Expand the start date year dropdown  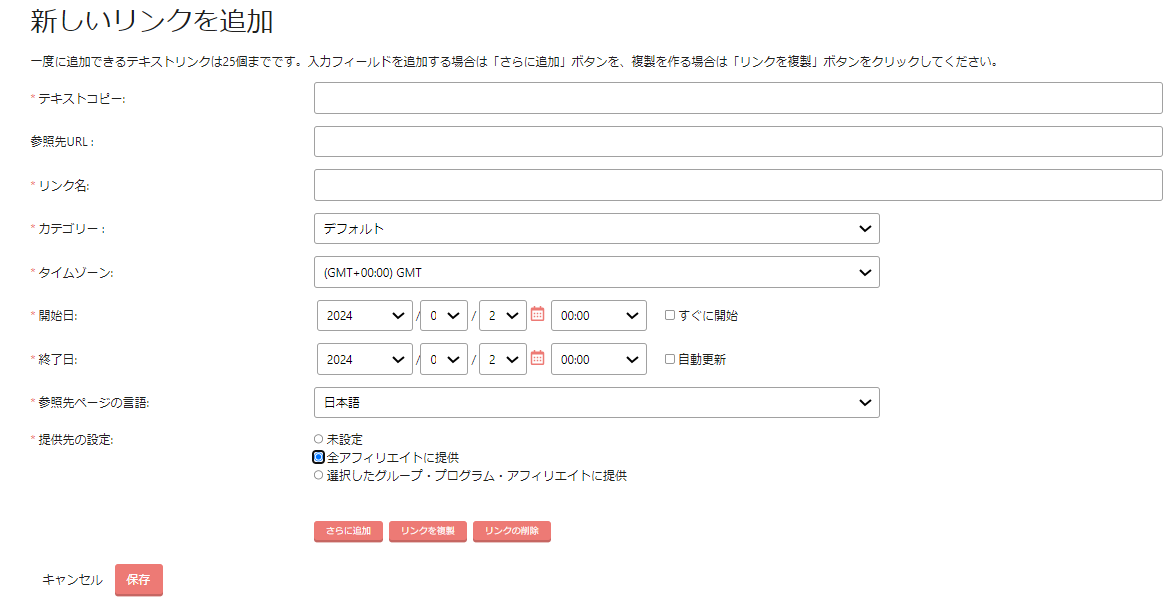[x=364, y=315]
